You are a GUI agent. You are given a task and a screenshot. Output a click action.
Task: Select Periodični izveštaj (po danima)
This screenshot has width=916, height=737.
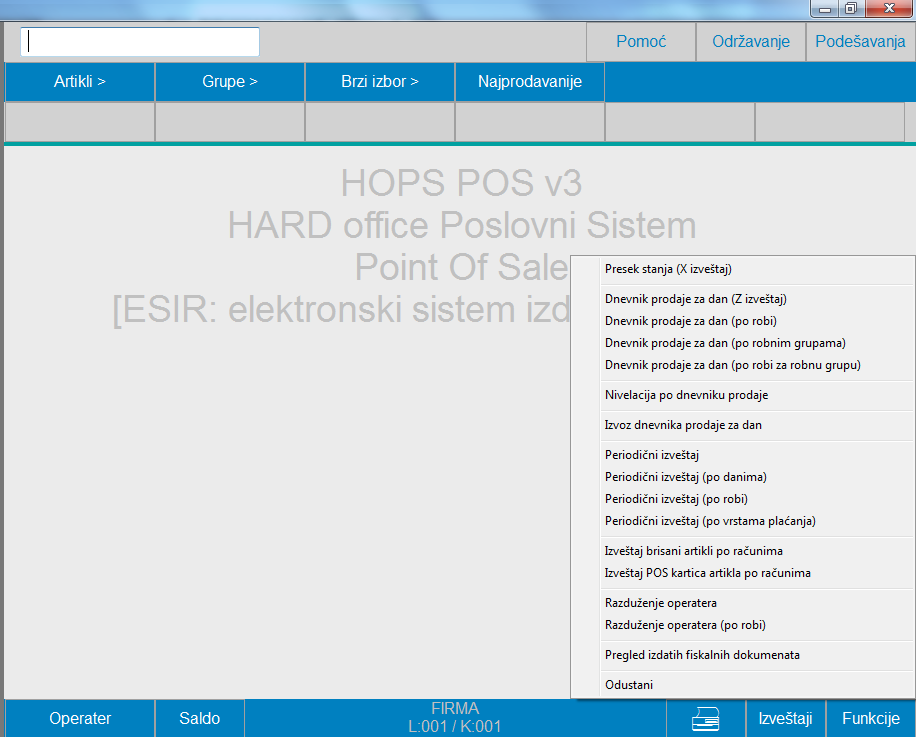pyautogui.click(x=685, y=477)
